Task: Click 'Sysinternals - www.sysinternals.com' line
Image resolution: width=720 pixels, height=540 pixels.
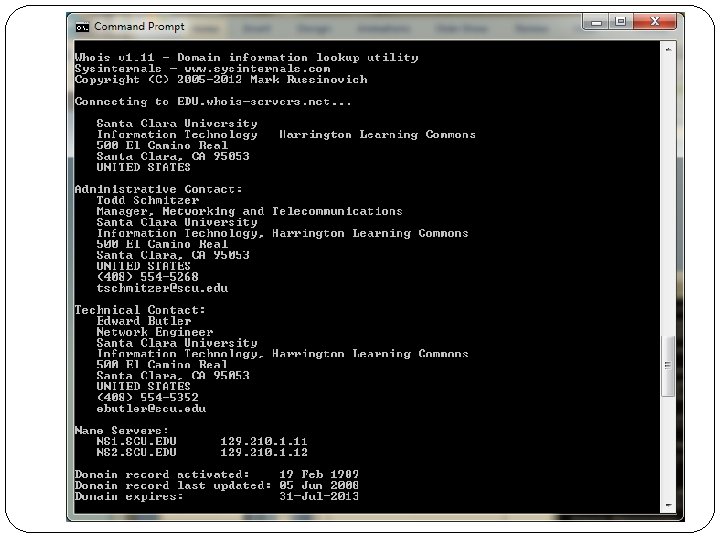Action: (202, 68)
